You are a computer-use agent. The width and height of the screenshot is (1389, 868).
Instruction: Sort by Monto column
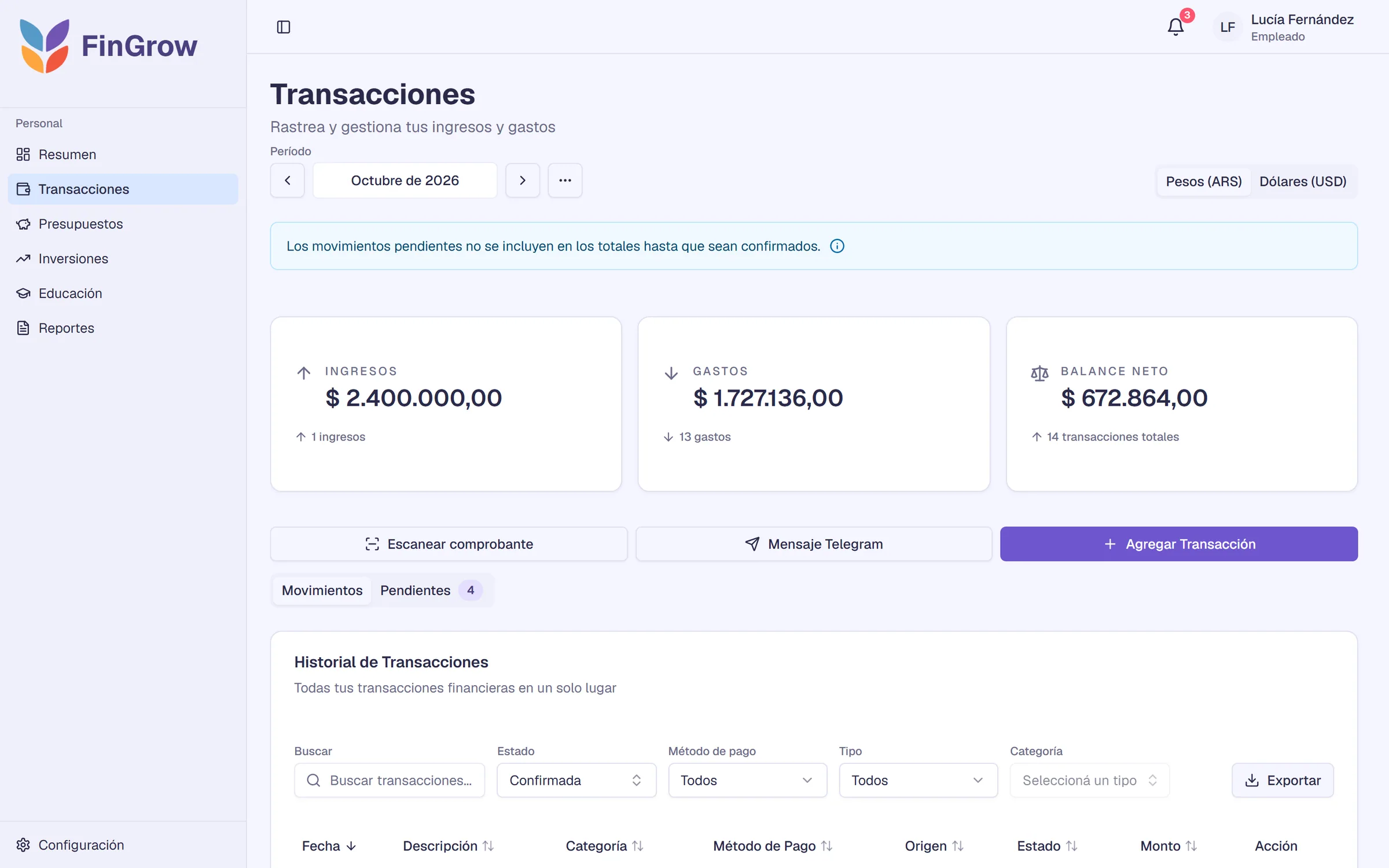(1168, 846)
